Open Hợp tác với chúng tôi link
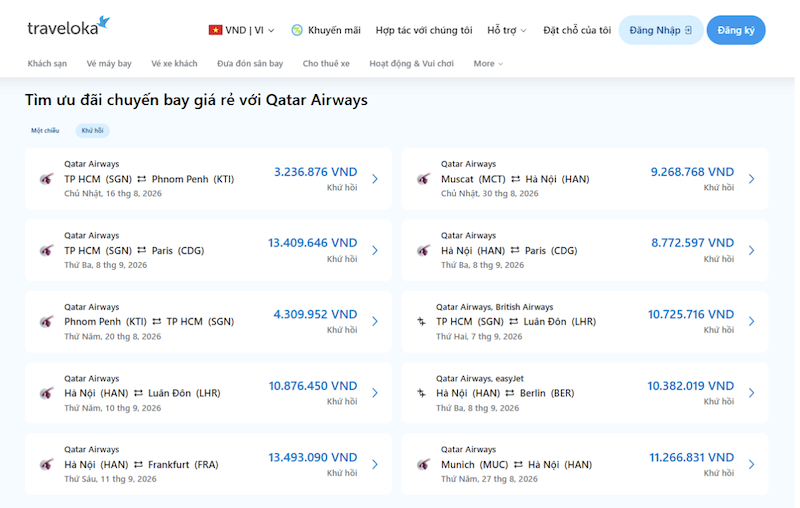Viewport: 800px width, 508px height. point(424,31)
